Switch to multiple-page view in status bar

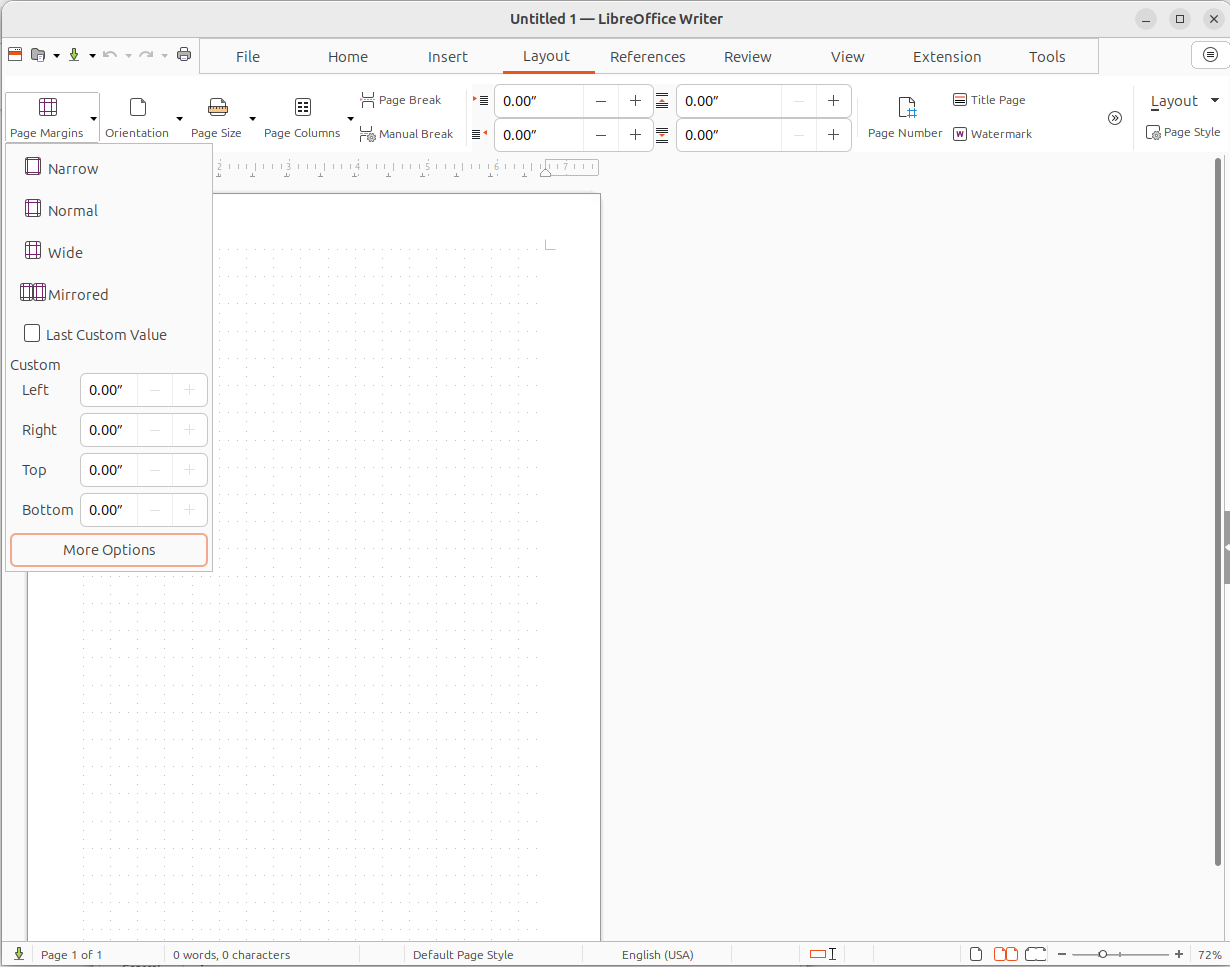[x=1005, y=954]
